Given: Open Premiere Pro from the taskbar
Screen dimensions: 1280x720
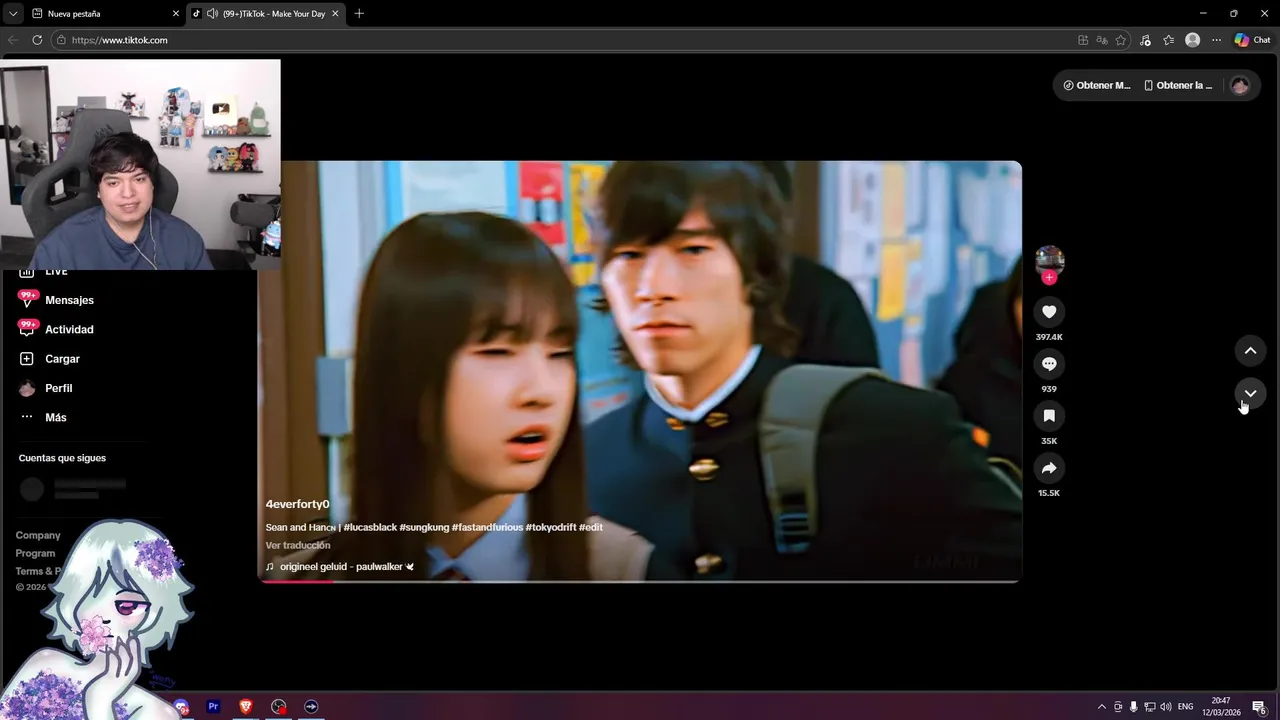Looking at the screenshot, I should tap(213, 706).
